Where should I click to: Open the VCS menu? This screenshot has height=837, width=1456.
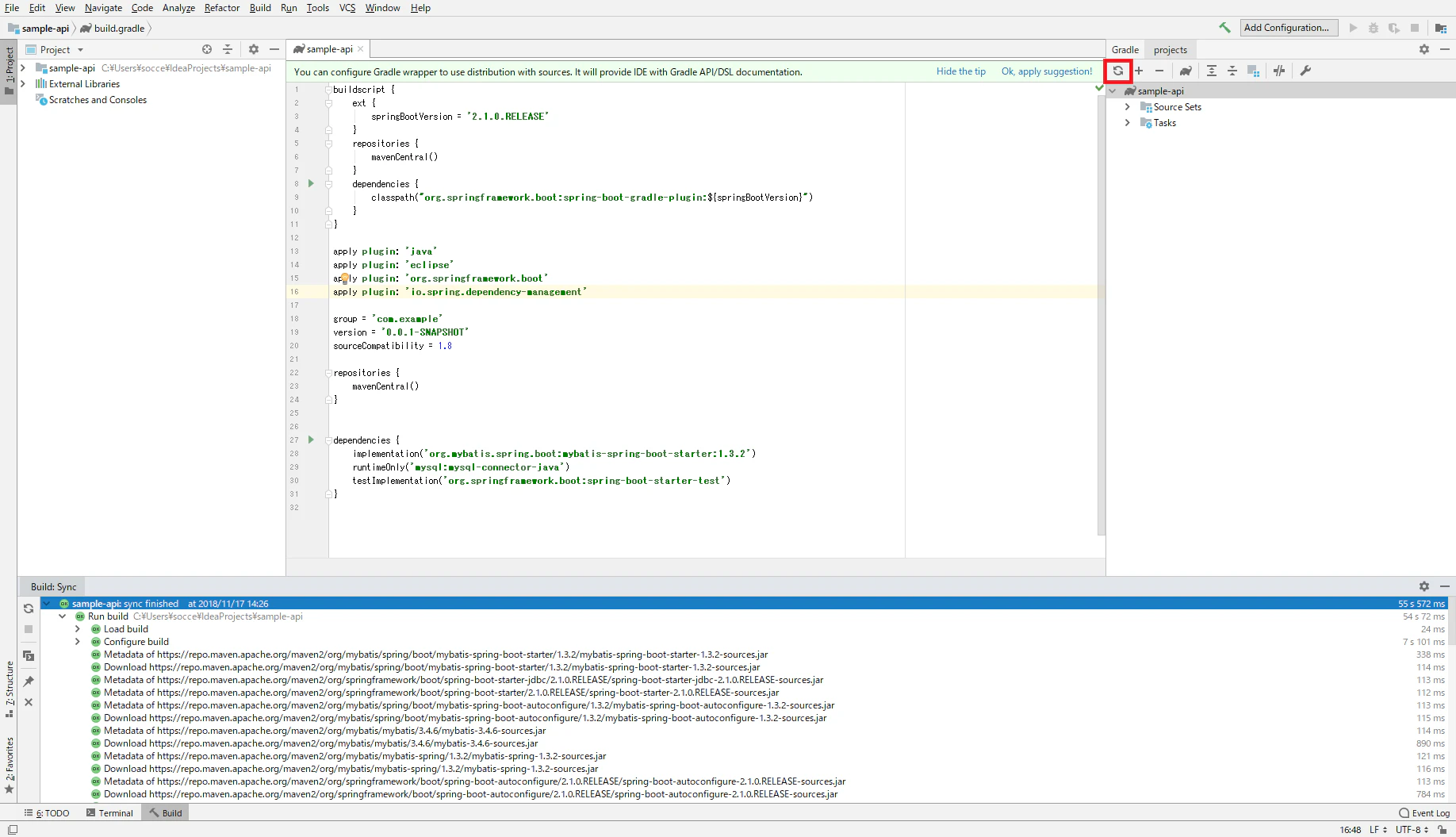[x=347, y=8]
